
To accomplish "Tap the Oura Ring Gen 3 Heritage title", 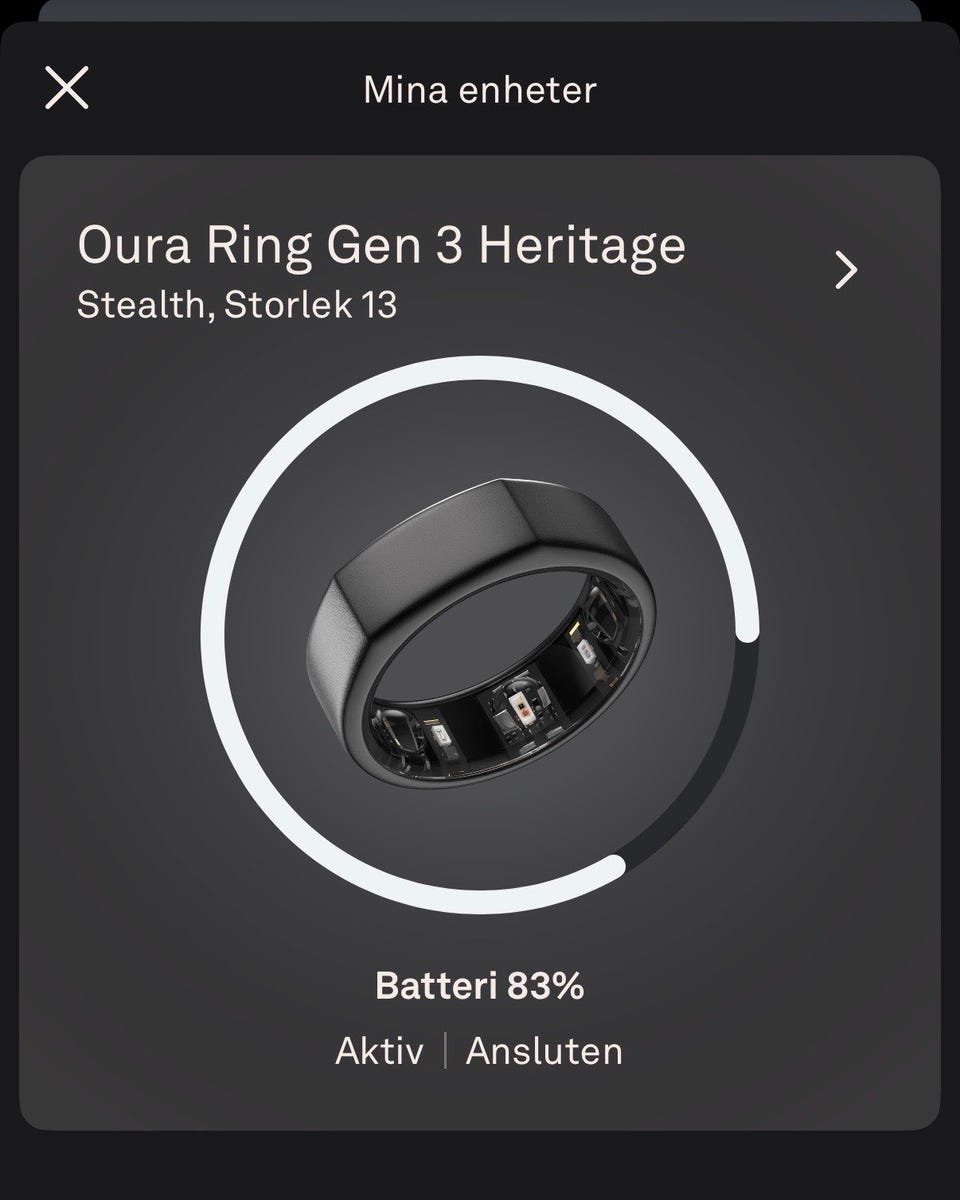I will [381, 246].
